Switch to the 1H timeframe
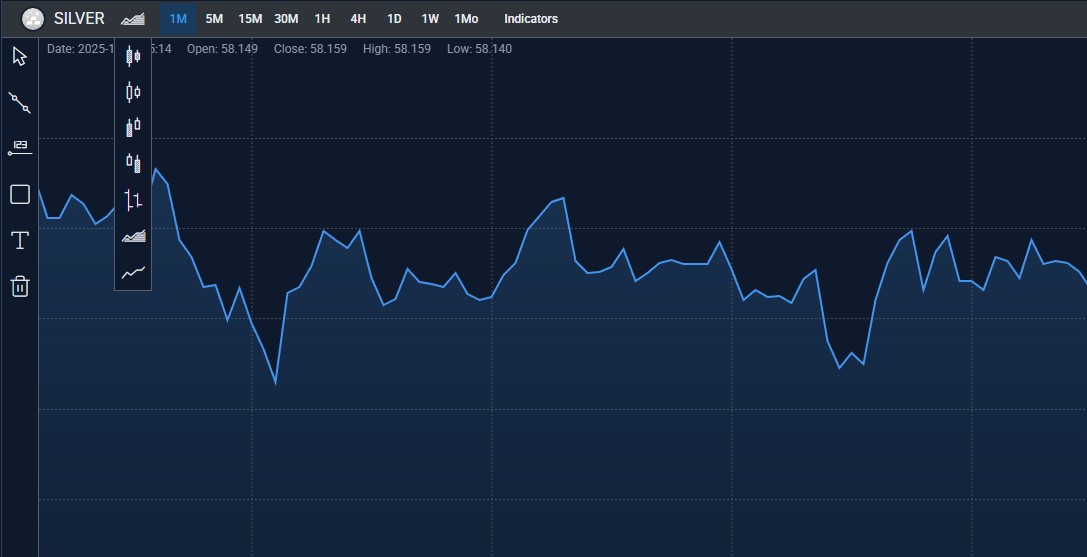The image size is (1087, 557). [322, 19]
